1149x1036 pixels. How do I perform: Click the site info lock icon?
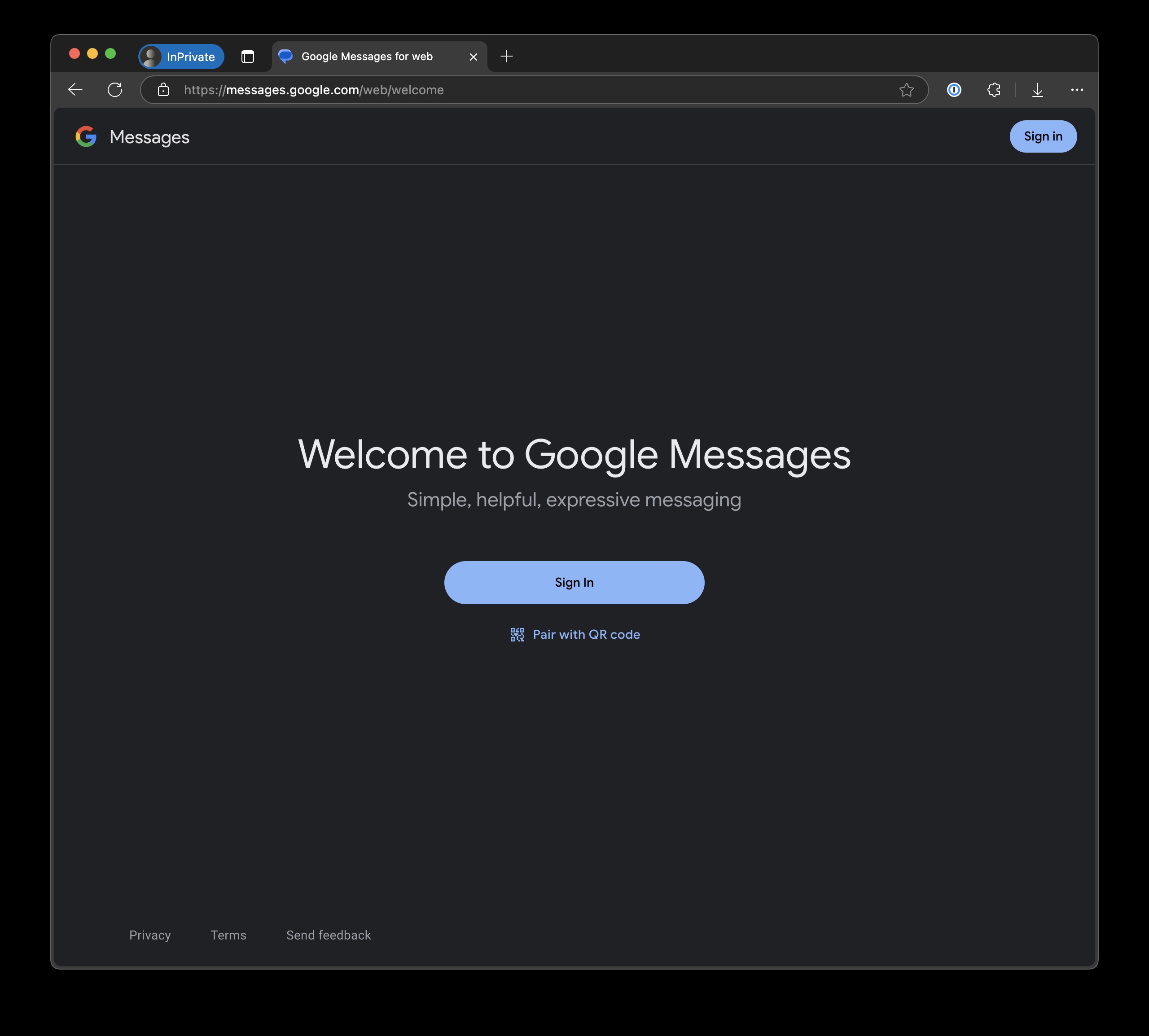click(x=163, y=90)
